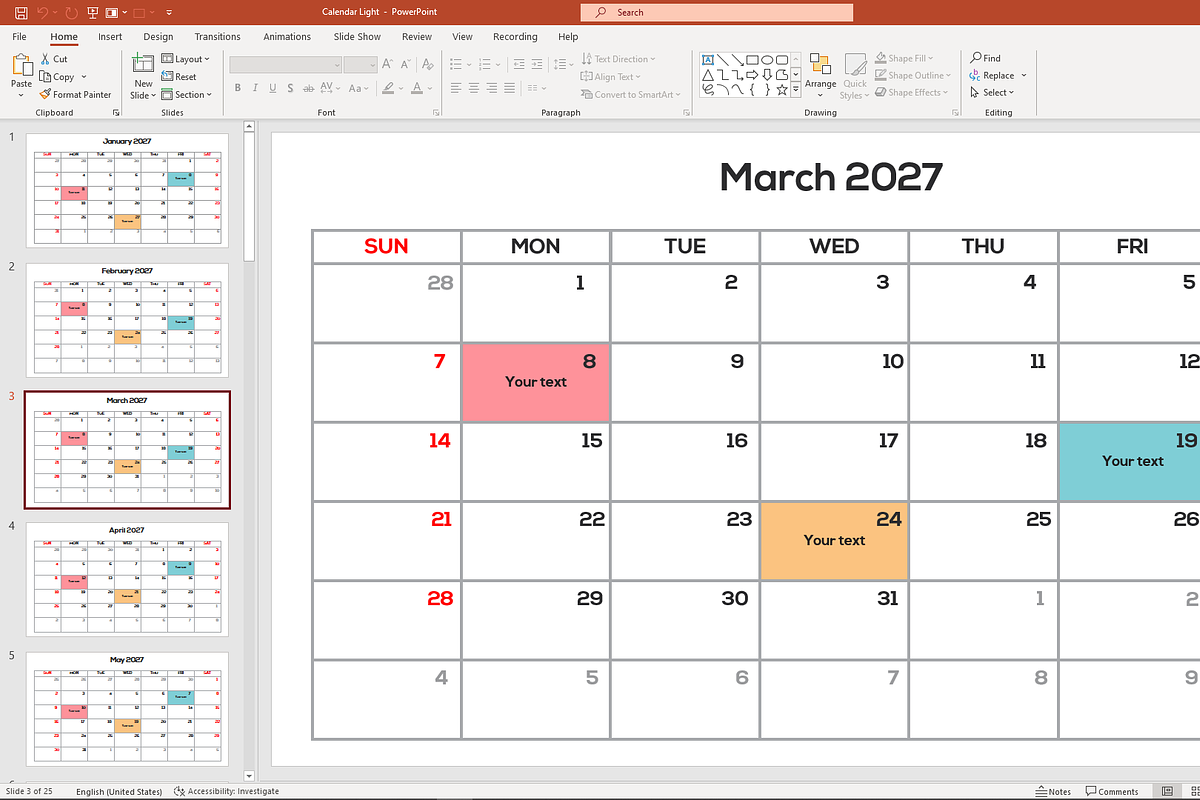Click the Search box in title bar
1200x800 pixels.
point(717,12)
